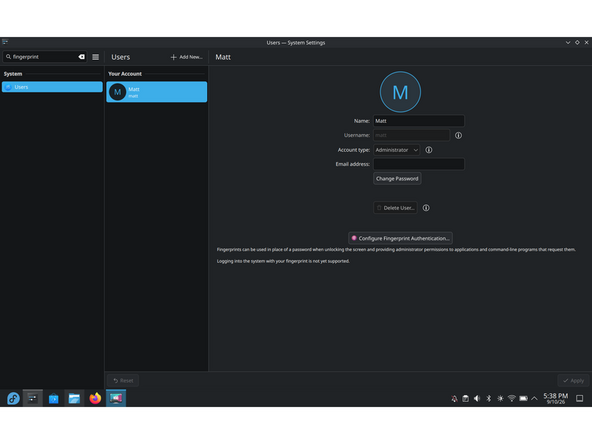Click the info icon next to Account type
This screenshot has height=444, width=592.
tap(429, 150)
